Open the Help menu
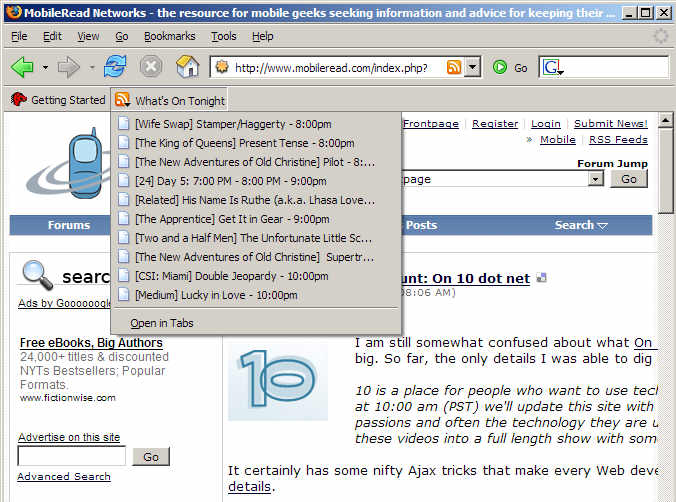676x502 pixels. [263, 36]
